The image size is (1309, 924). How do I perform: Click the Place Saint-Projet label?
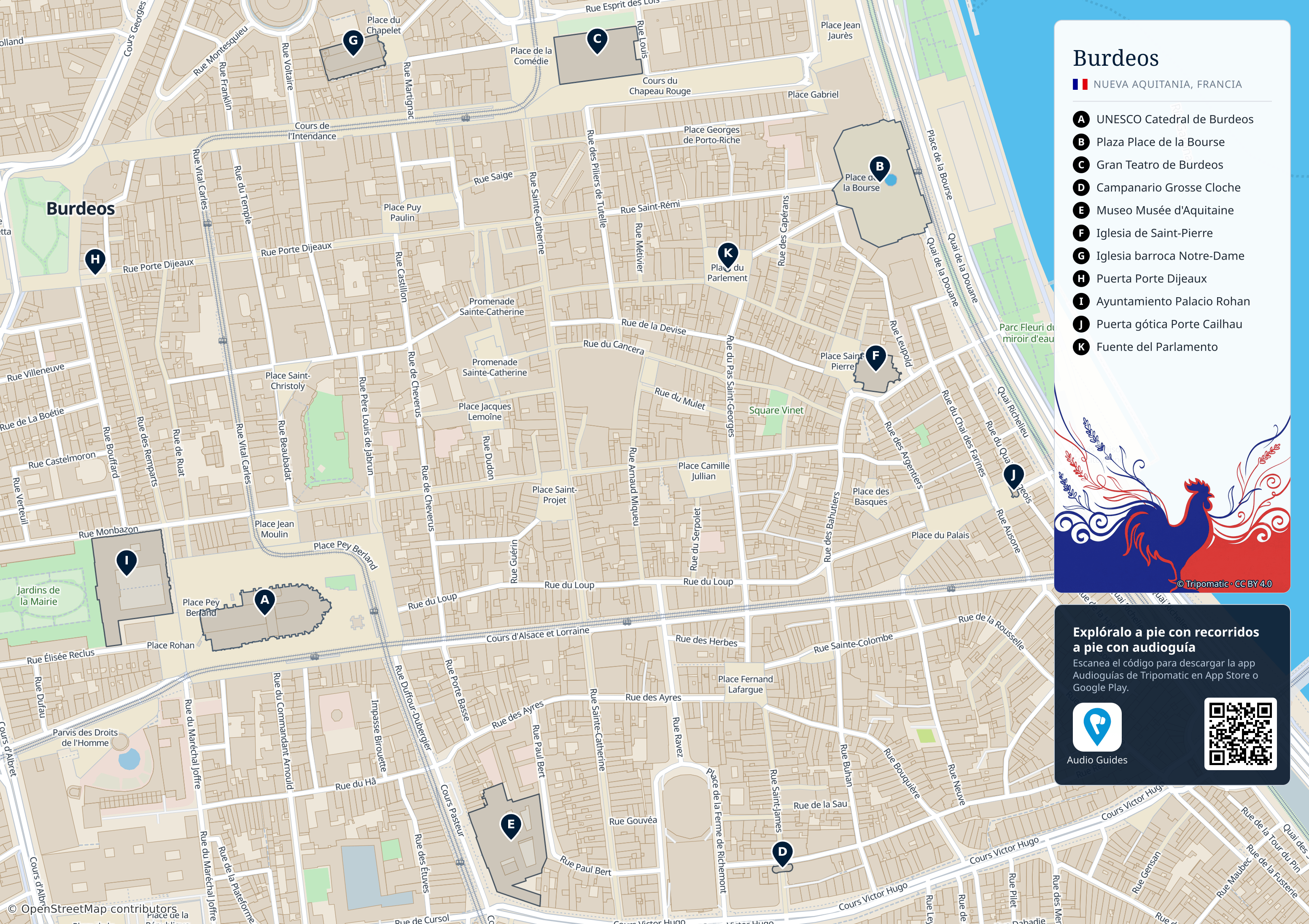(554, 495)
